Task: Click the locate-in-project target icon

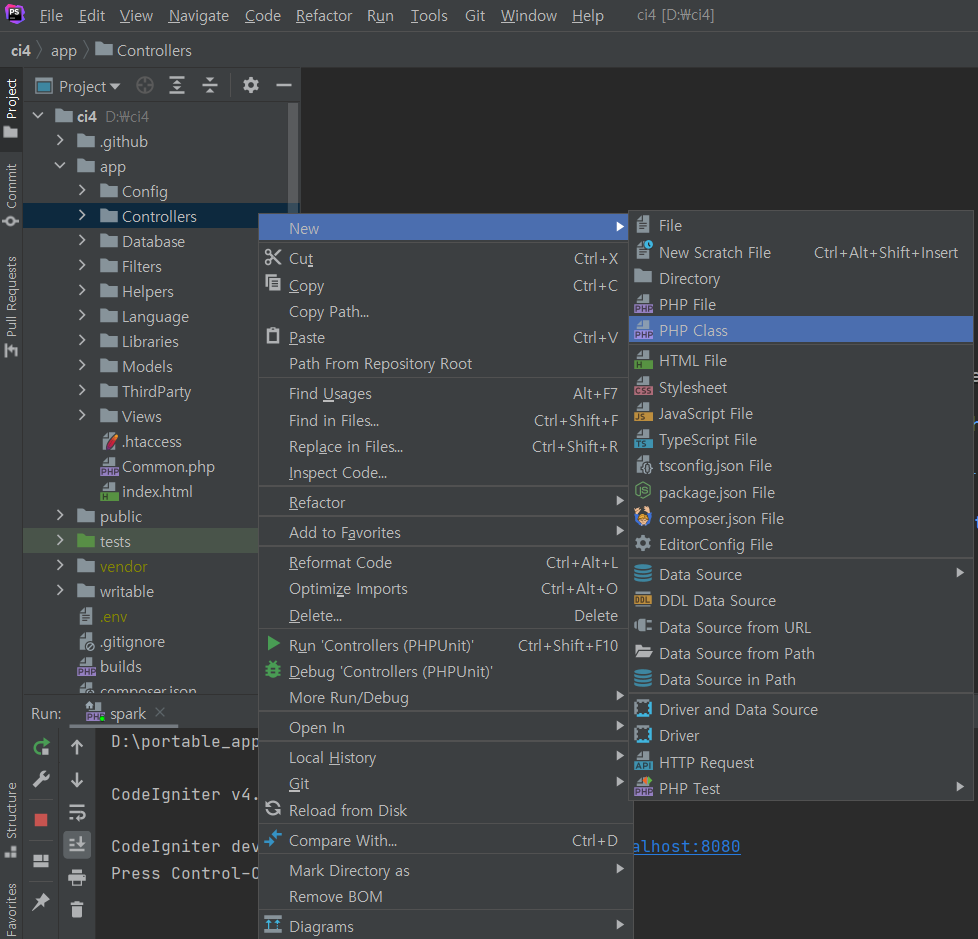Action: [145, 85]
